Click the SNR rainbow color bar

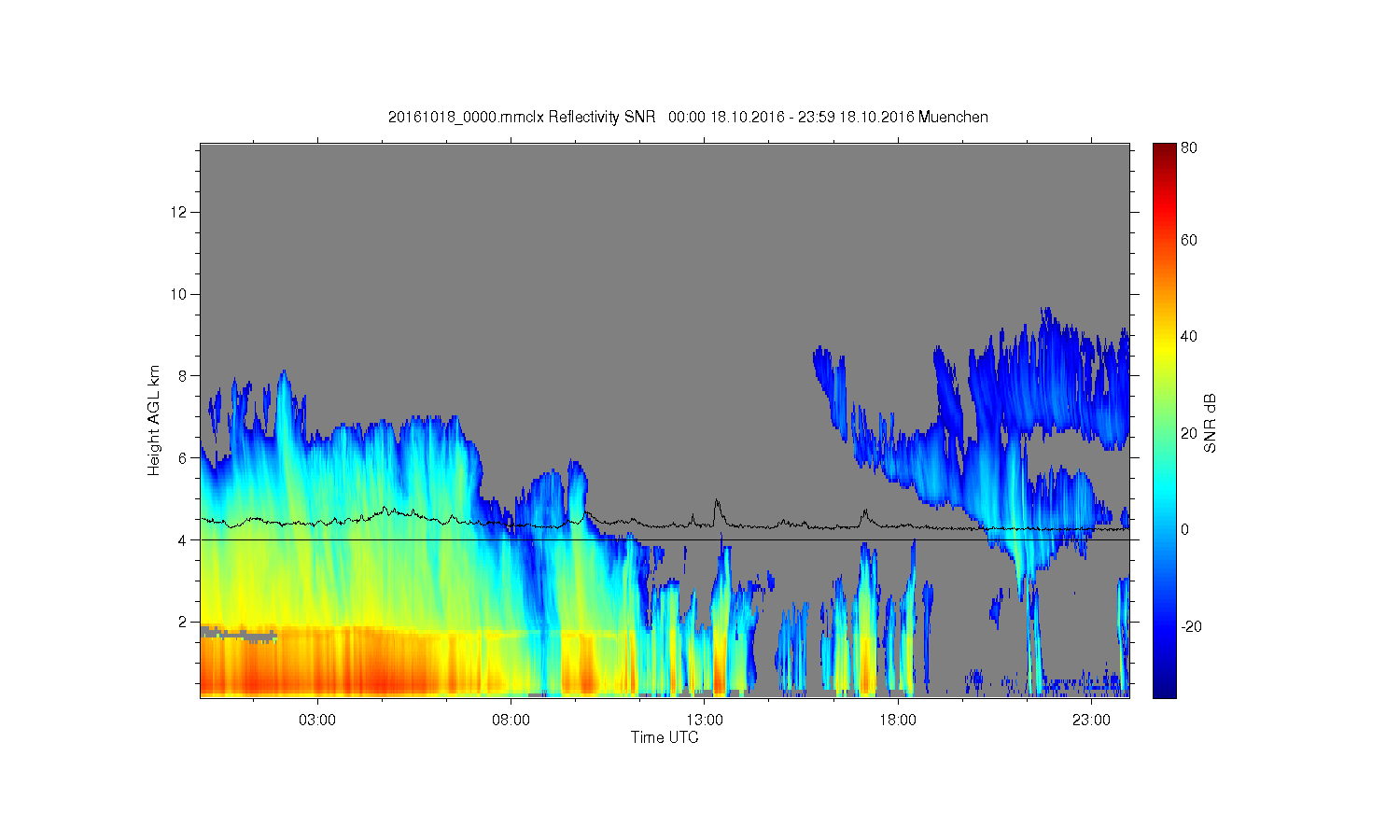coord(1164,420)
